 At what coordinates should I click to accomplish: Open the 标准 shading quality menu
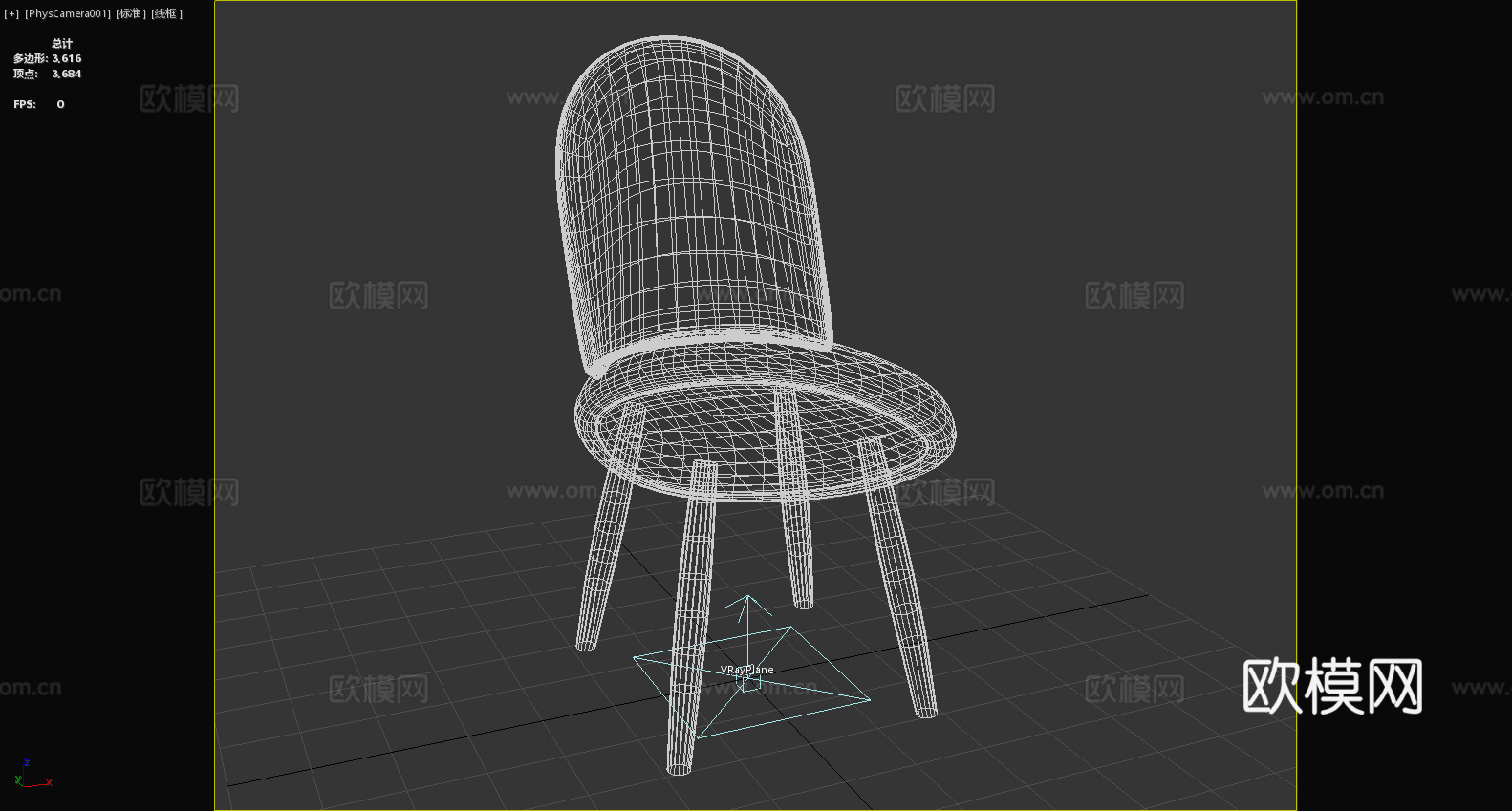click(132, 13)
